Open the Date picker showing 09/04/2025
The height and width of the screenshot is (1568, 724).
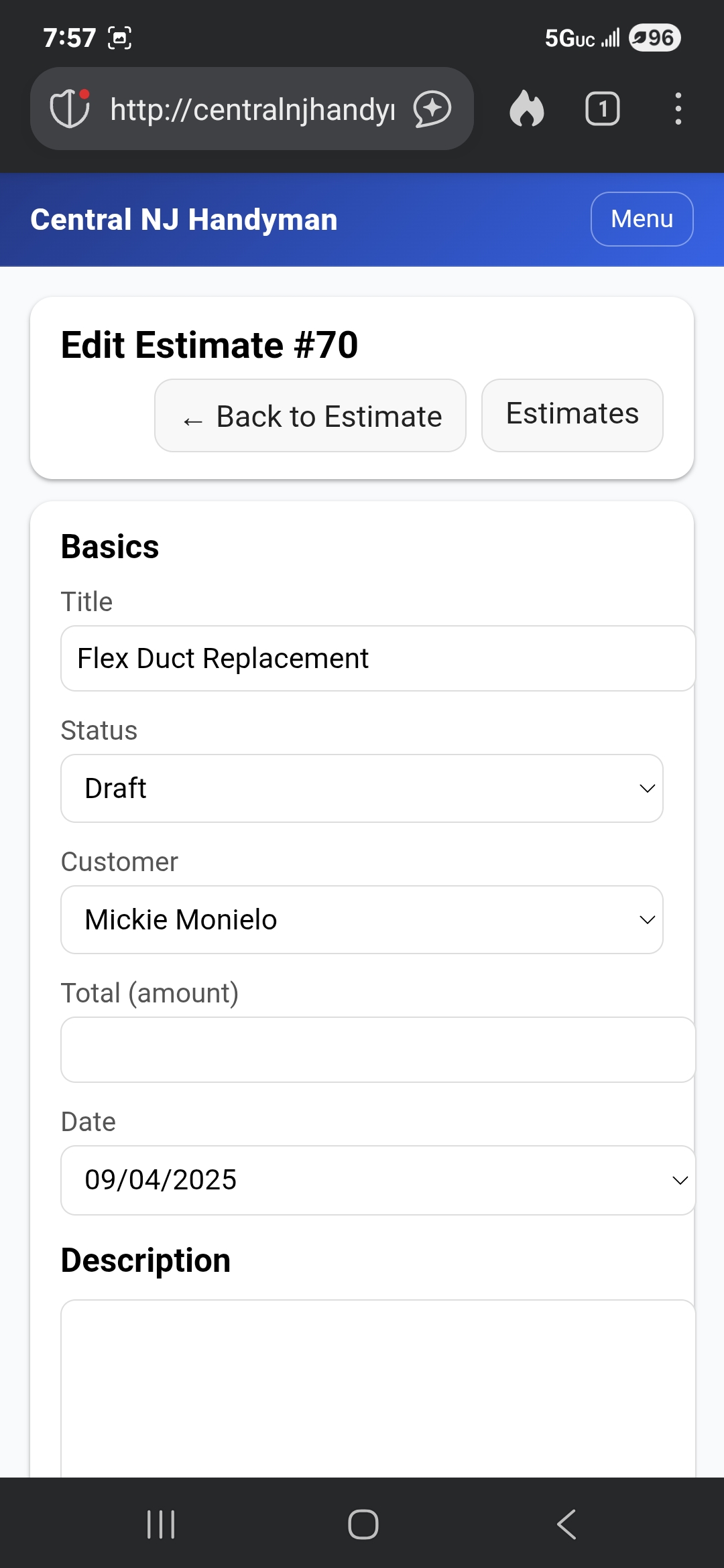[x=377, y=1180]
